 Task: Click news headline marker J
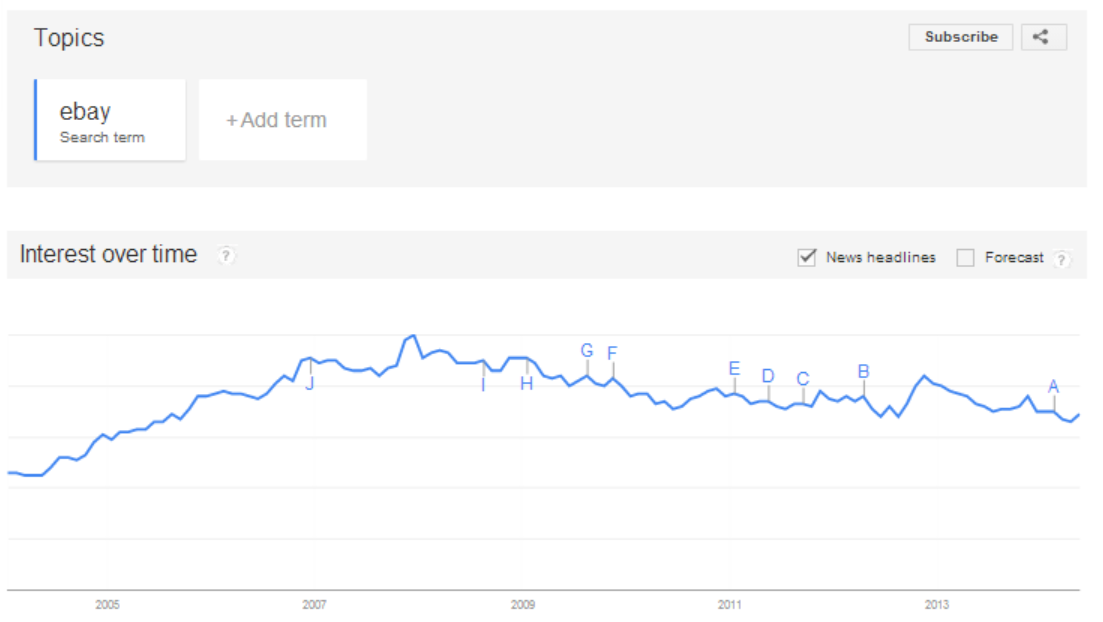pyautogui.click(x=310, y=384)
